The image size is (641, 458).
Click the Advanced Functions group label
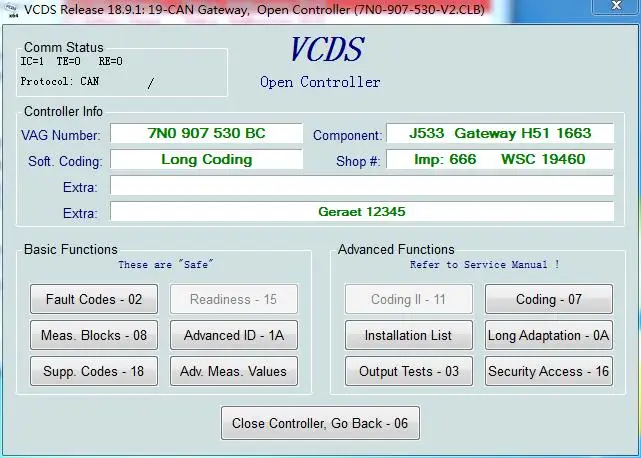click(396, 249)
